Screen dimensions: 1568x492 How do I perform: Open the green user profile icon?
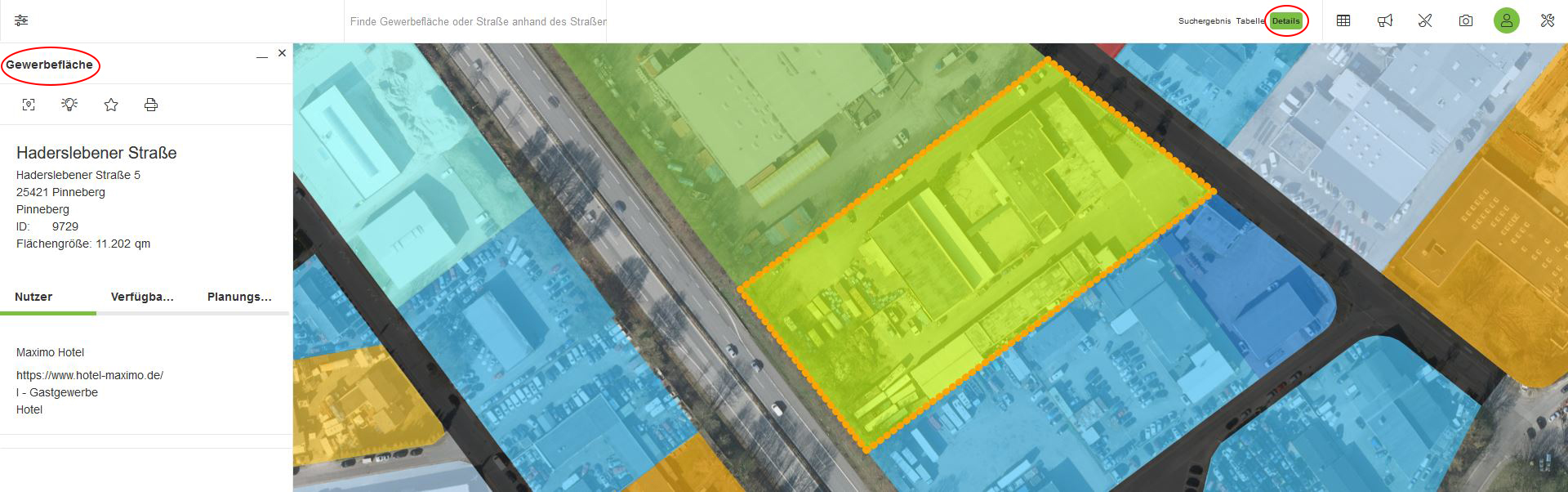1507,20
